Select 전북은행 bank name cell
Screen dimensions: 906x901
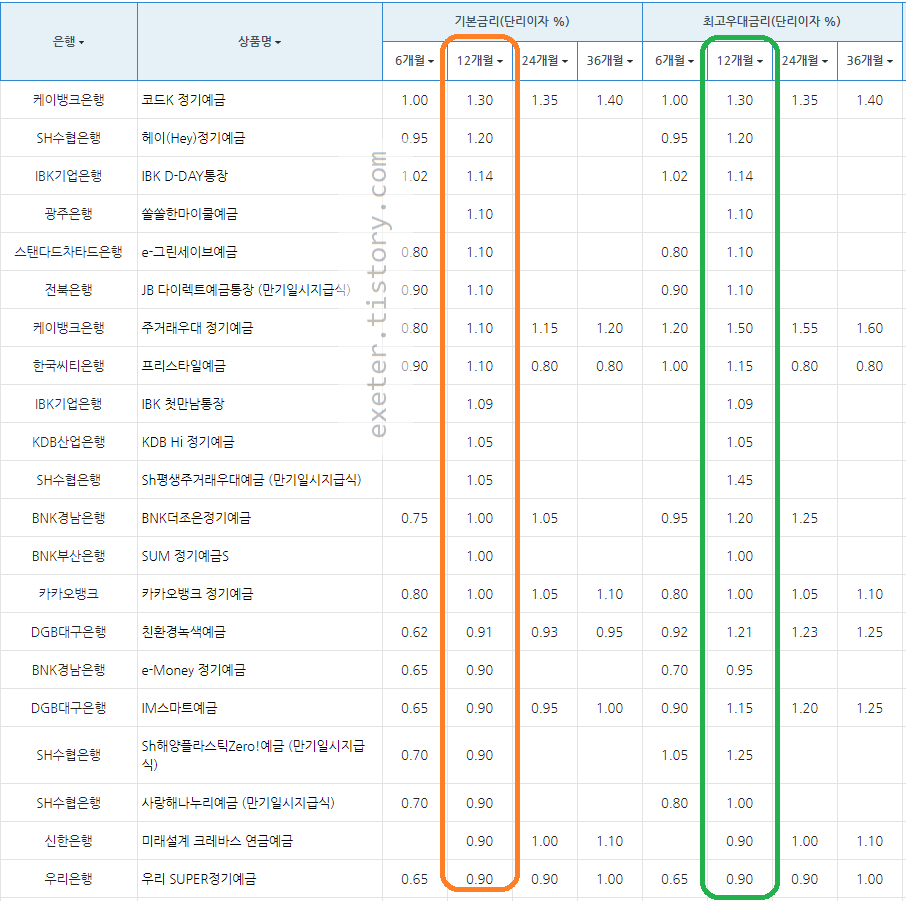pos(68,290)
